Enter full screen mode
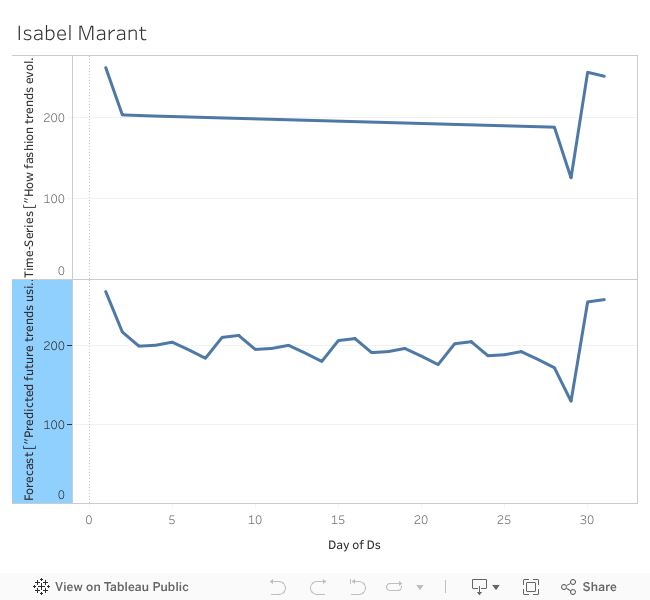Viewport: 650px width, 600px height. tap(531, 587)
